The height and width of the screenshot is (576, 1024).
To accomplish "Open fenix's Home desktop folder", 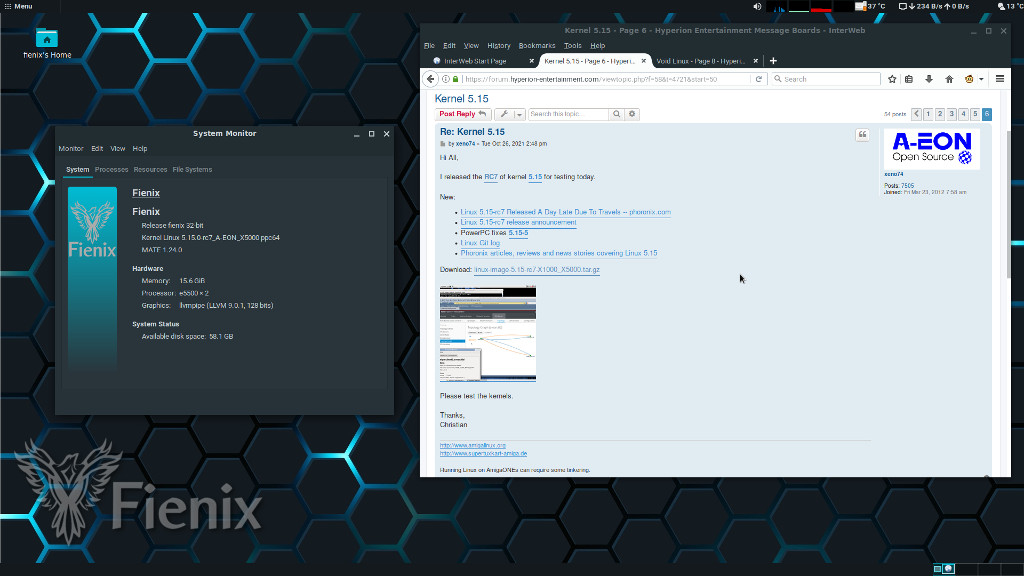I will pos(47,43).
